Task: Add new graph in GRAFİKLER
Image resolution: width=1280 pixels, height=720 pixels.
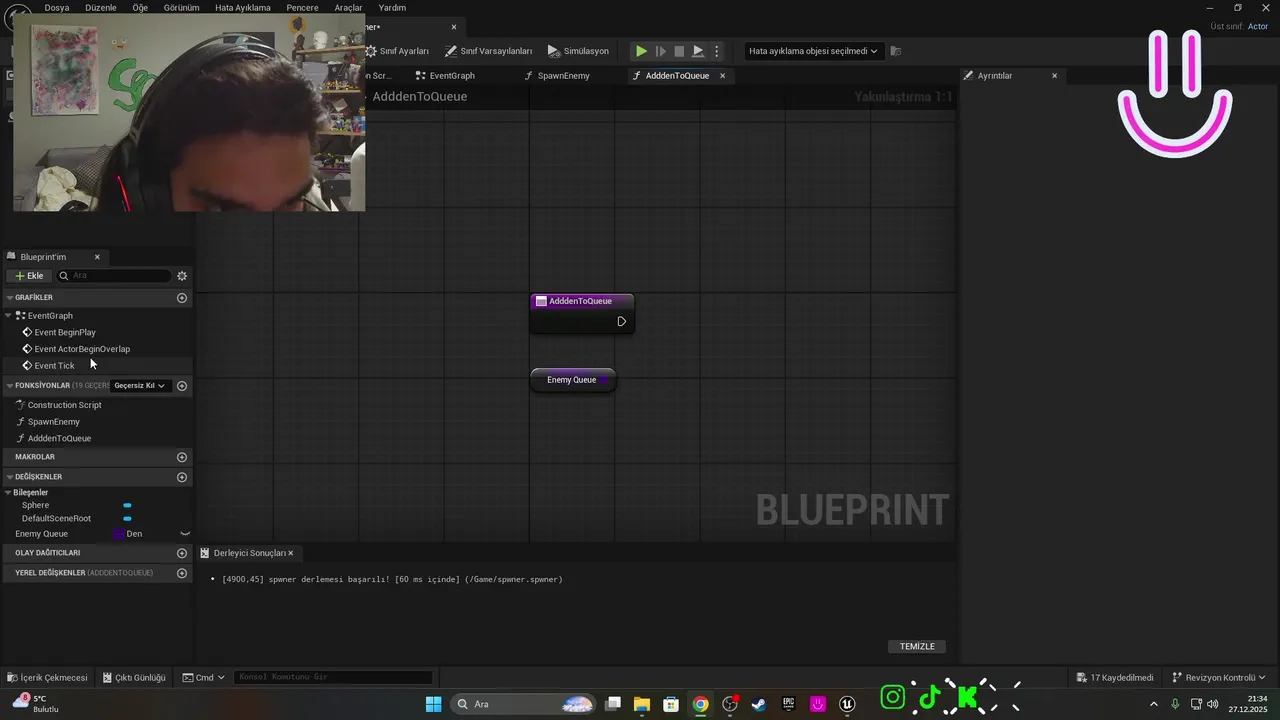Action: click(182, 298)
